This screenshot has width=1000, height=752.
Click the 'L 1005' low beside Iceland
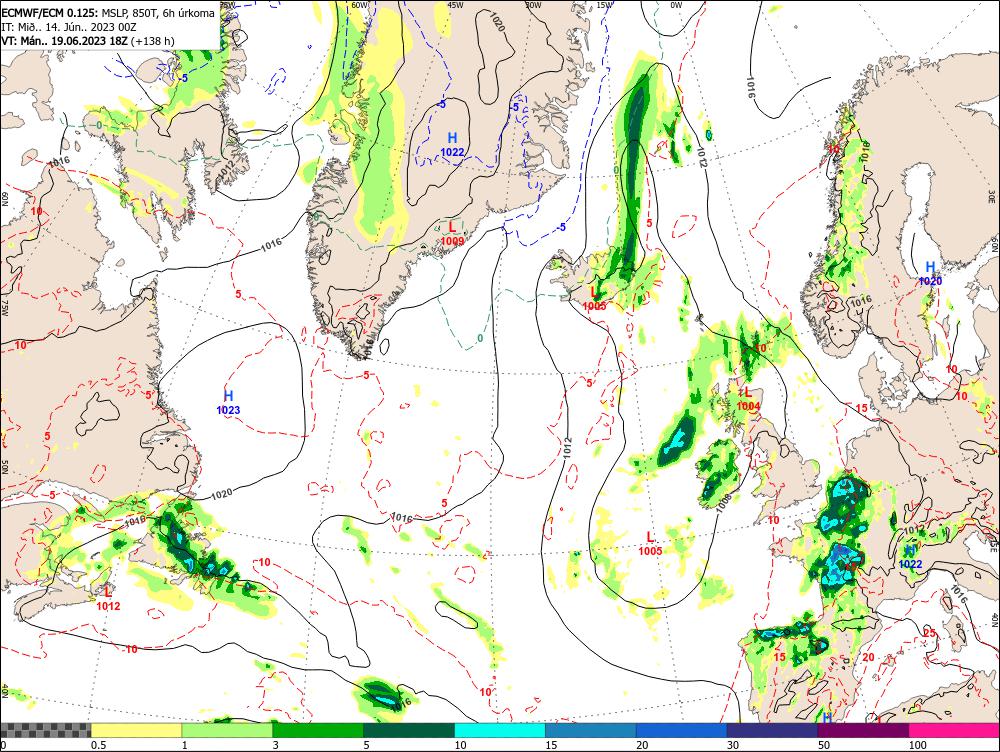point(594,299)
